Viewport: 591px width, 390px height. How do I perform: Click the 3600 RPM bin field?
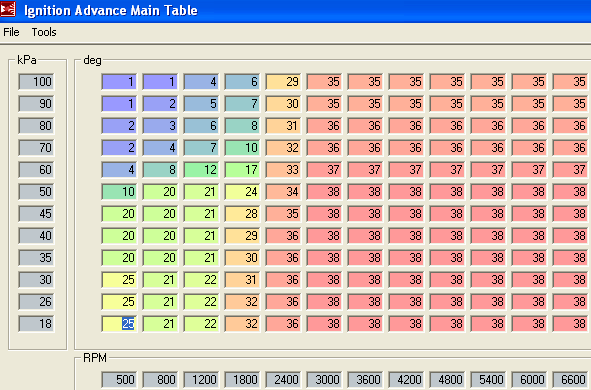click(366, 379)
